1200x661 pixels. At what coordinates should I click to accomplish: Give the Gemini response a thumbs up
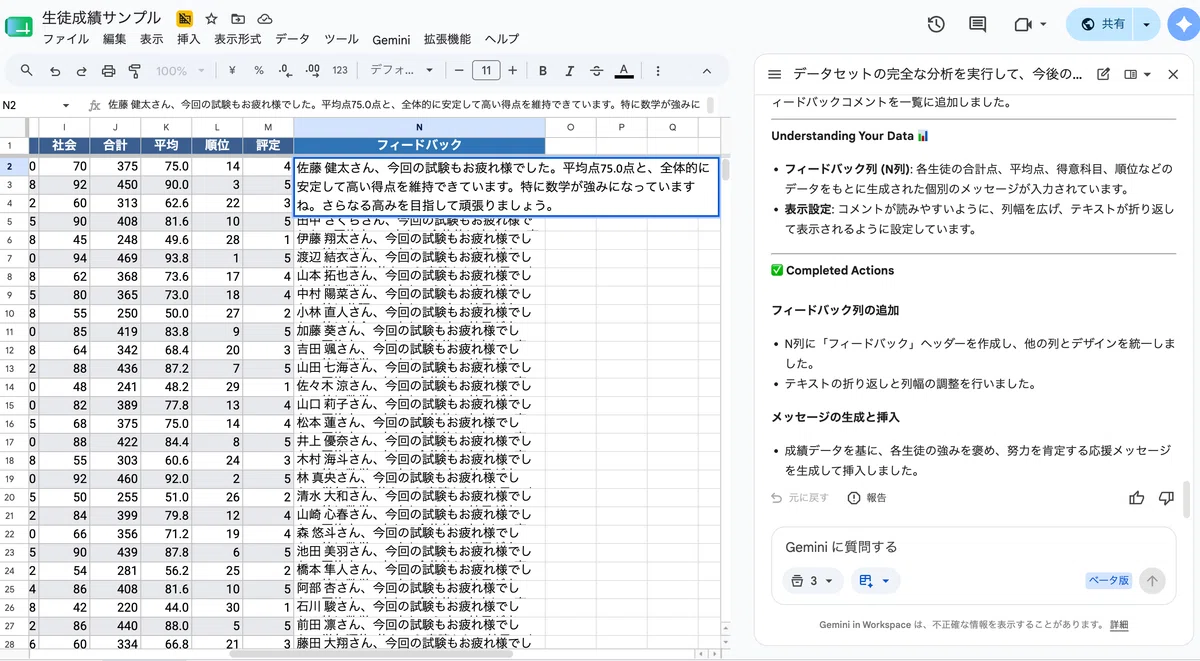(x=1136, y=498)
